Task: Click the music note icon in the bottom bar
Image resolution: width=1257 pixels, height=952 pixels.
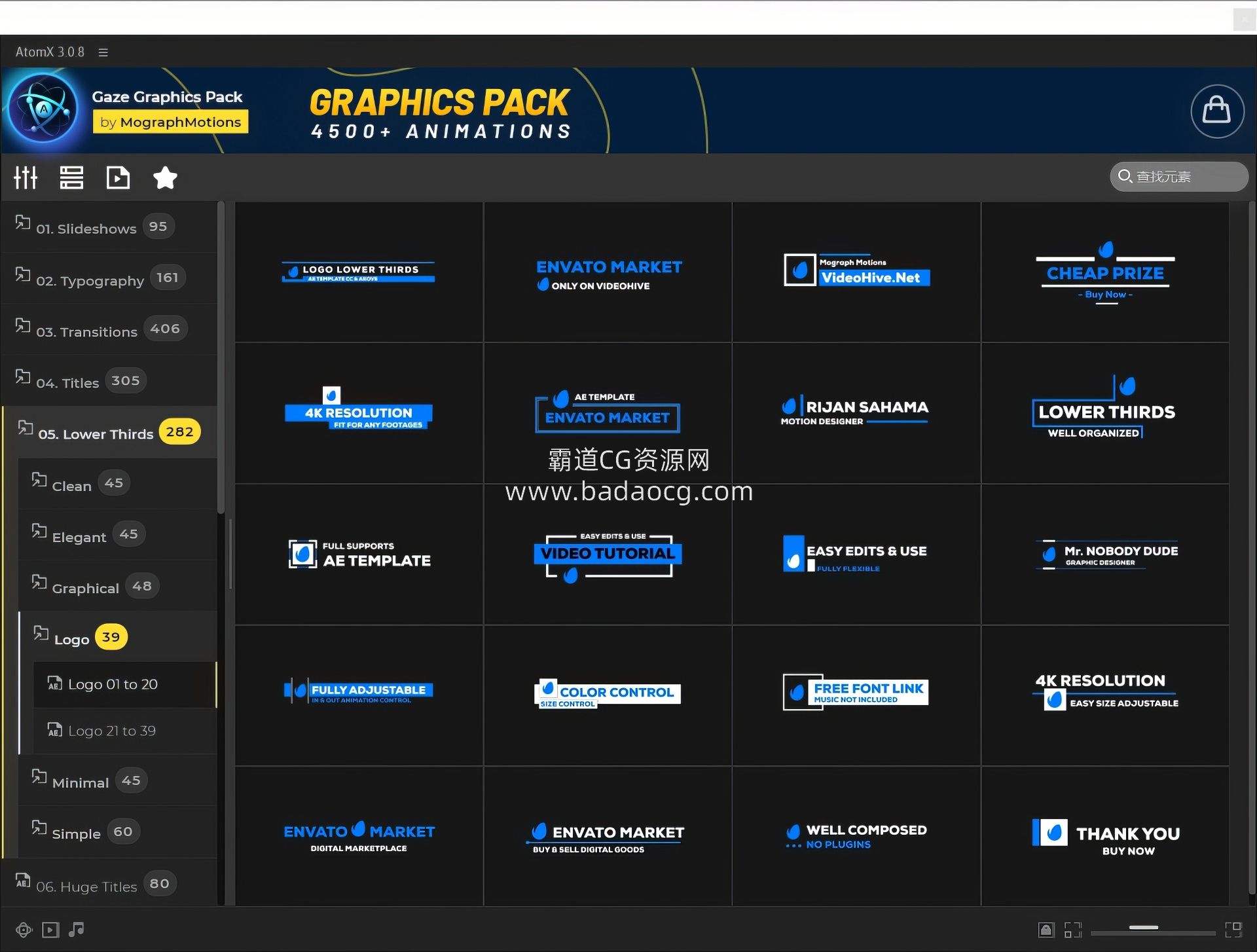Action: point(77,929)
